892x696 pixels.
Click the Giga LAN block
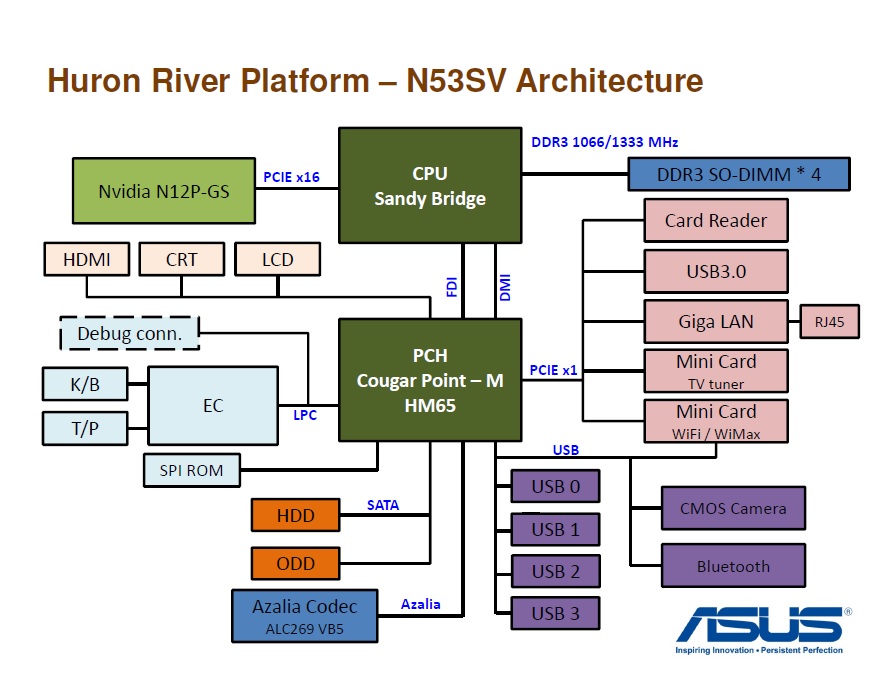click(x=716, y=322)
